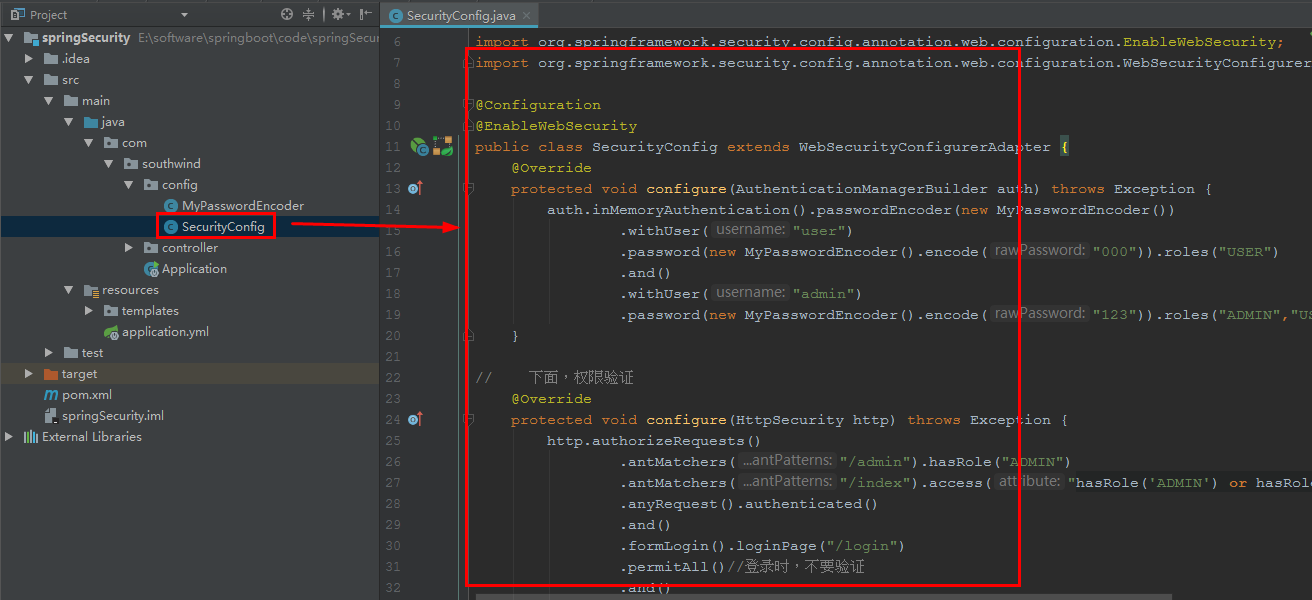The height and width of the screenshot is (600, 1312).
Task: Click the blue java source folder icon
Action: click(91, 122)
